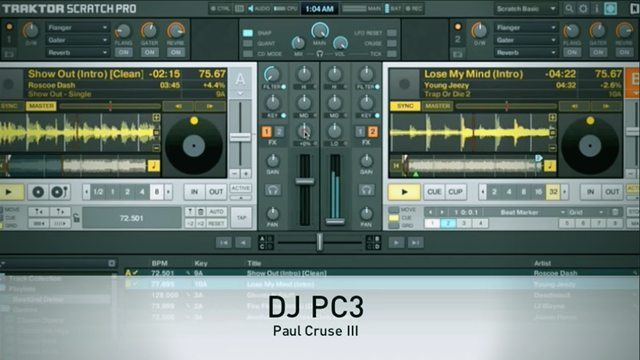Click Deck B headphone cue icon

[x=366, y=190]
